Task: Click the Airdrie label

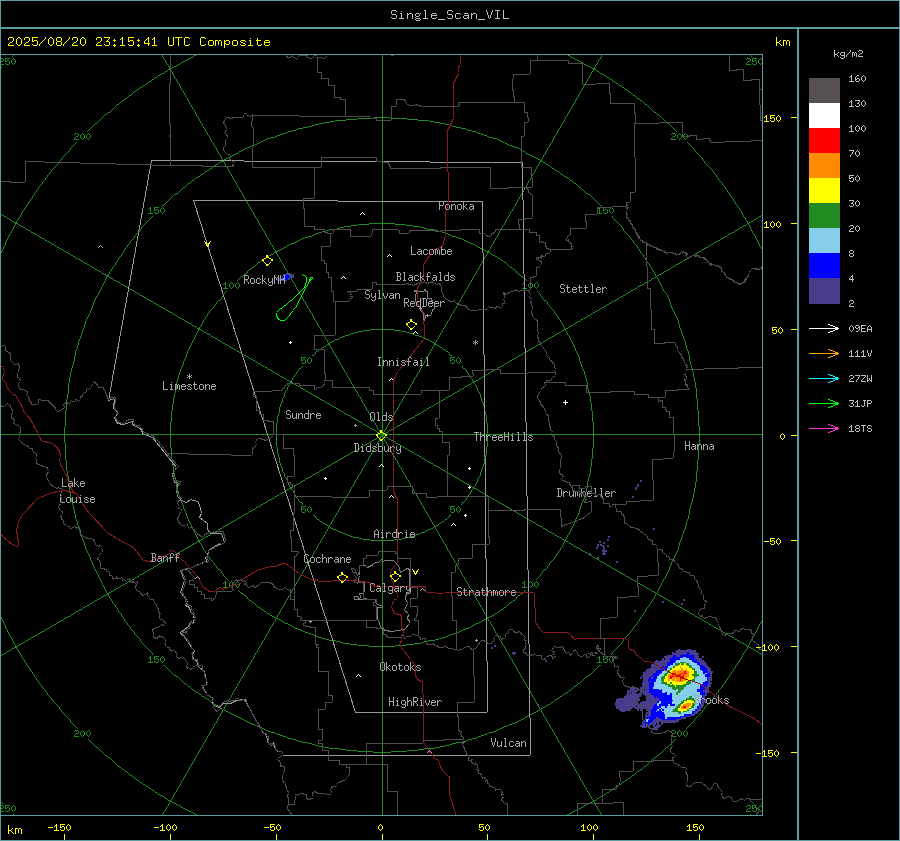Action: (x=394, y=534)
